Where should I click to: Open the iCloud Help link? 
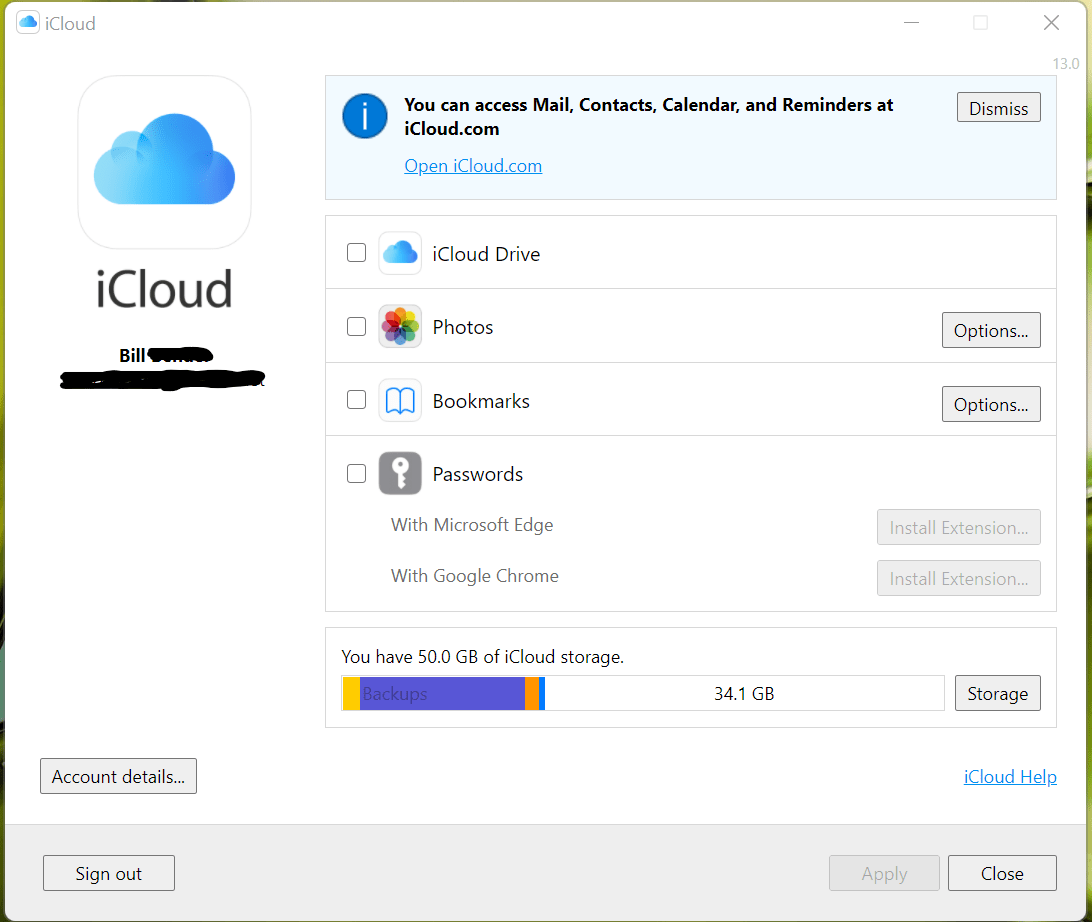pyautogui.click(x=1010, y=776)
